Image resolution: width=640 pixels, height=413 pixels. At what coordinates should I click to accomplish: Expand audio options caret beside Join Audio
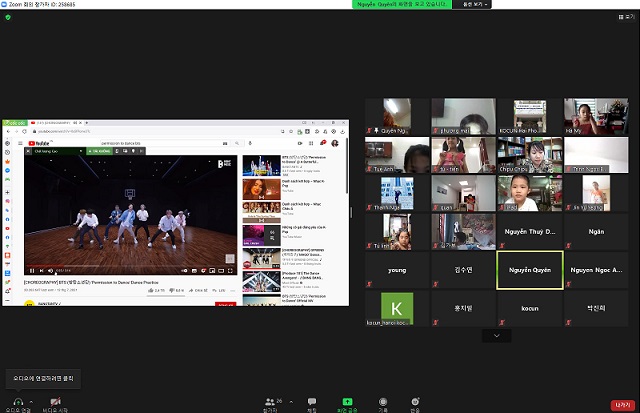[x=31, y=402]
